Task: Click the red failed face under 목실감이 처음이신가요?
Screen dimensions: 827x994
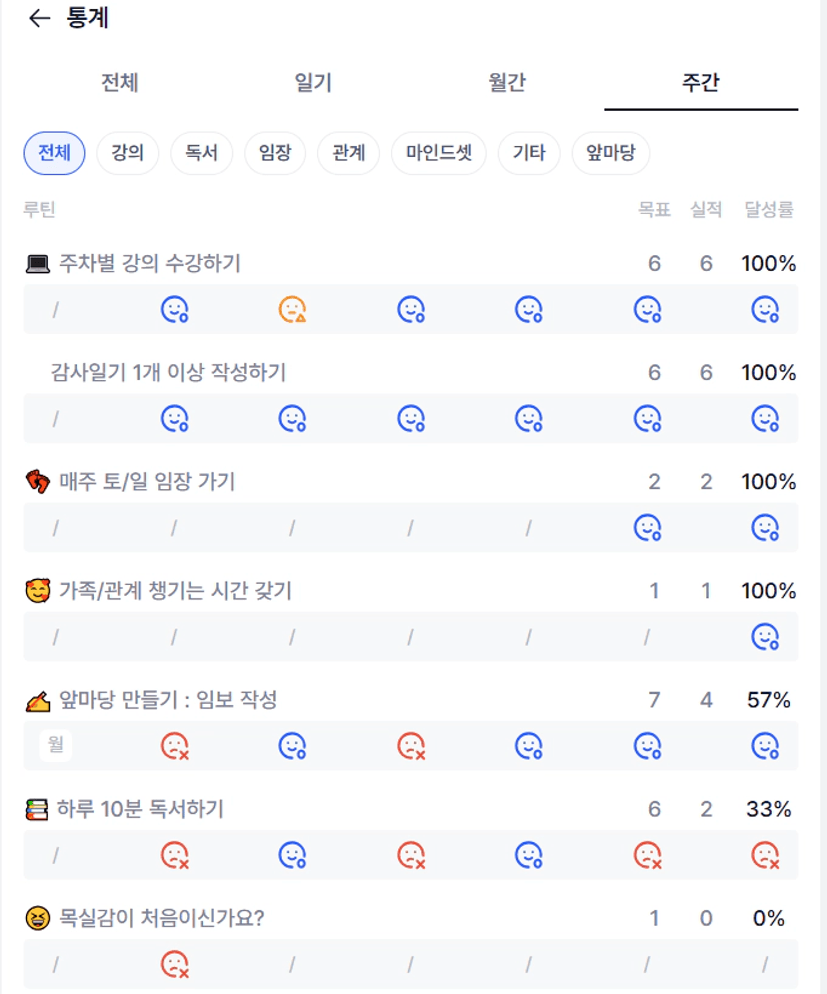Action: 175,964
